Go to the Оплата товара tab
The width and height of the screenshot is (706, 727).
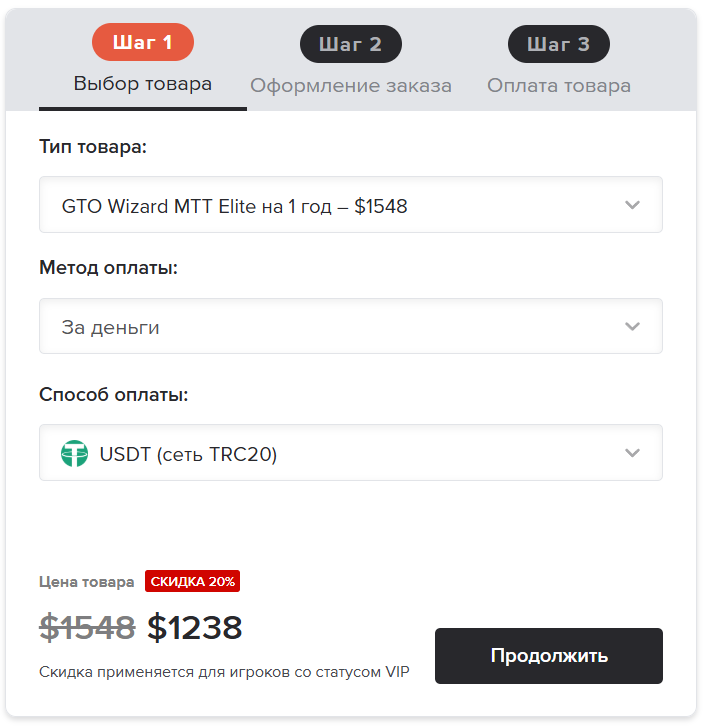559,85
